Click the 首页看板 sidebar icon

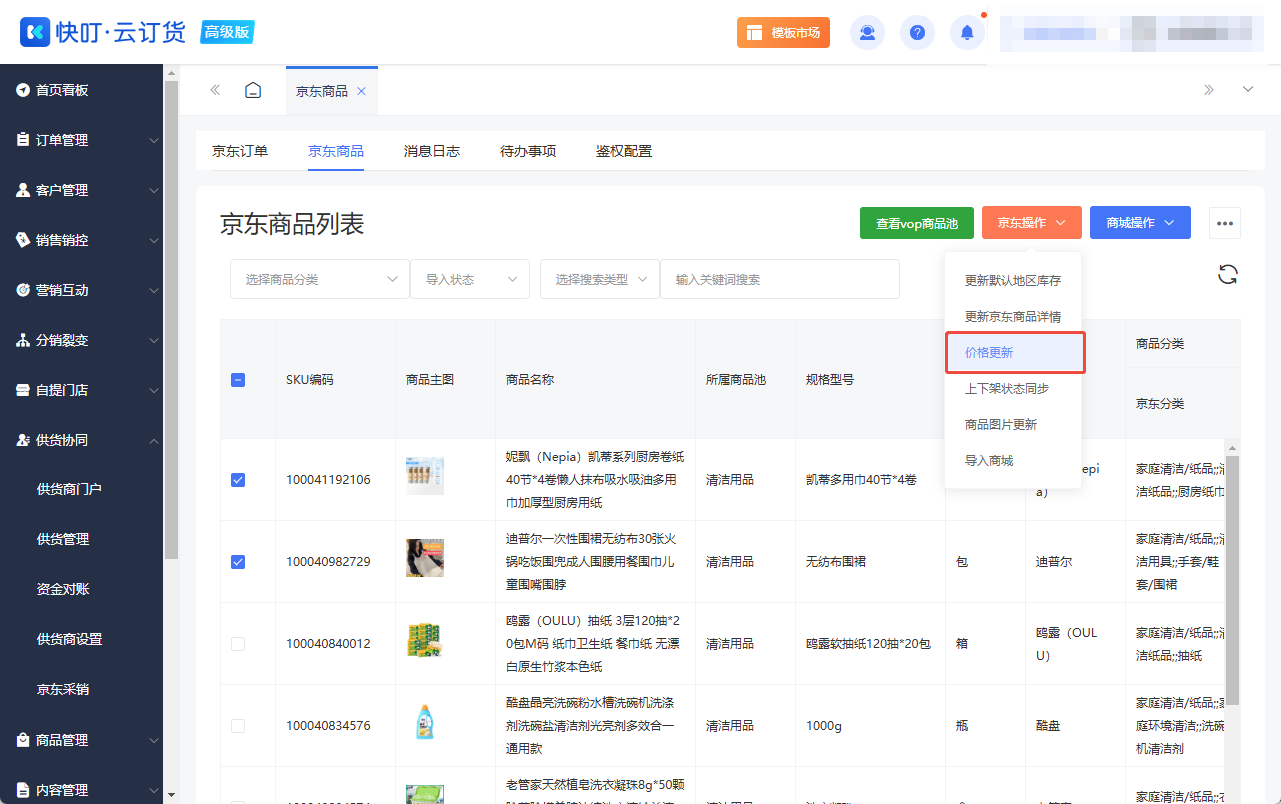click(22, 90)
